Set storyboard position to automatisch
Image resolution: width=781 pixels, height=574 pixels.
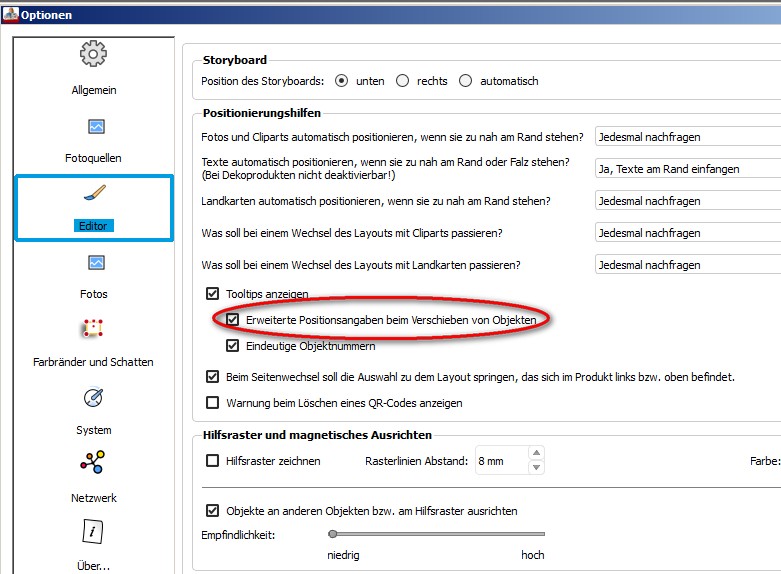tap(465, 81)
